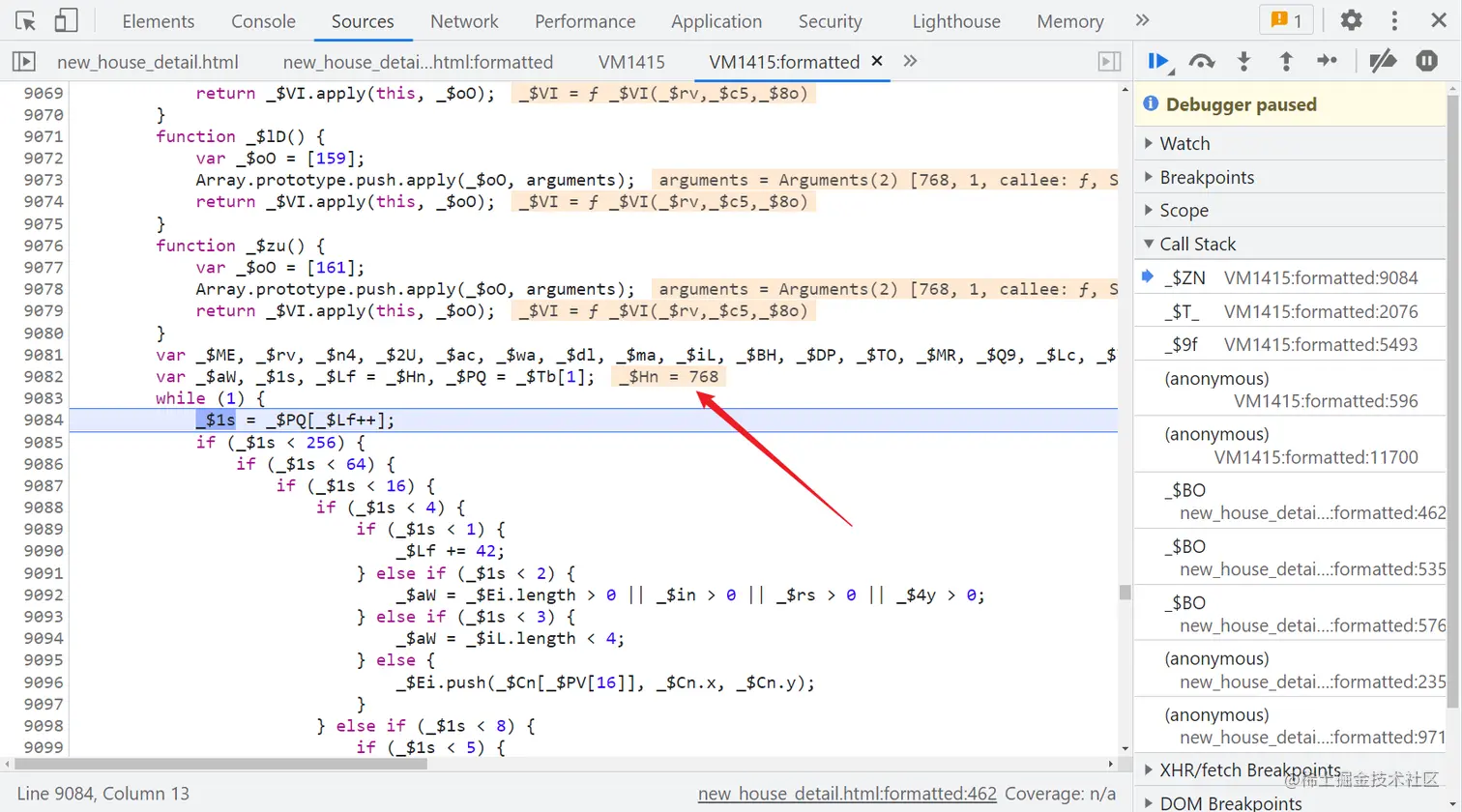Image resolution: width=1462 pixels, height=812 pixels.
Task: Switch to the Elements panel
Action: click(x=159, y=21)
